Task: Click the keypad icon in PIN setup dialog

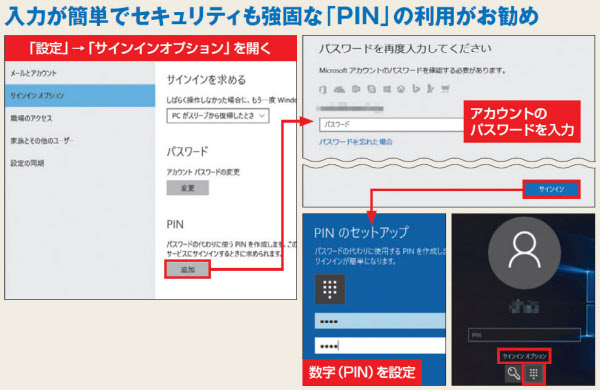Action: (x=330, y=289)
